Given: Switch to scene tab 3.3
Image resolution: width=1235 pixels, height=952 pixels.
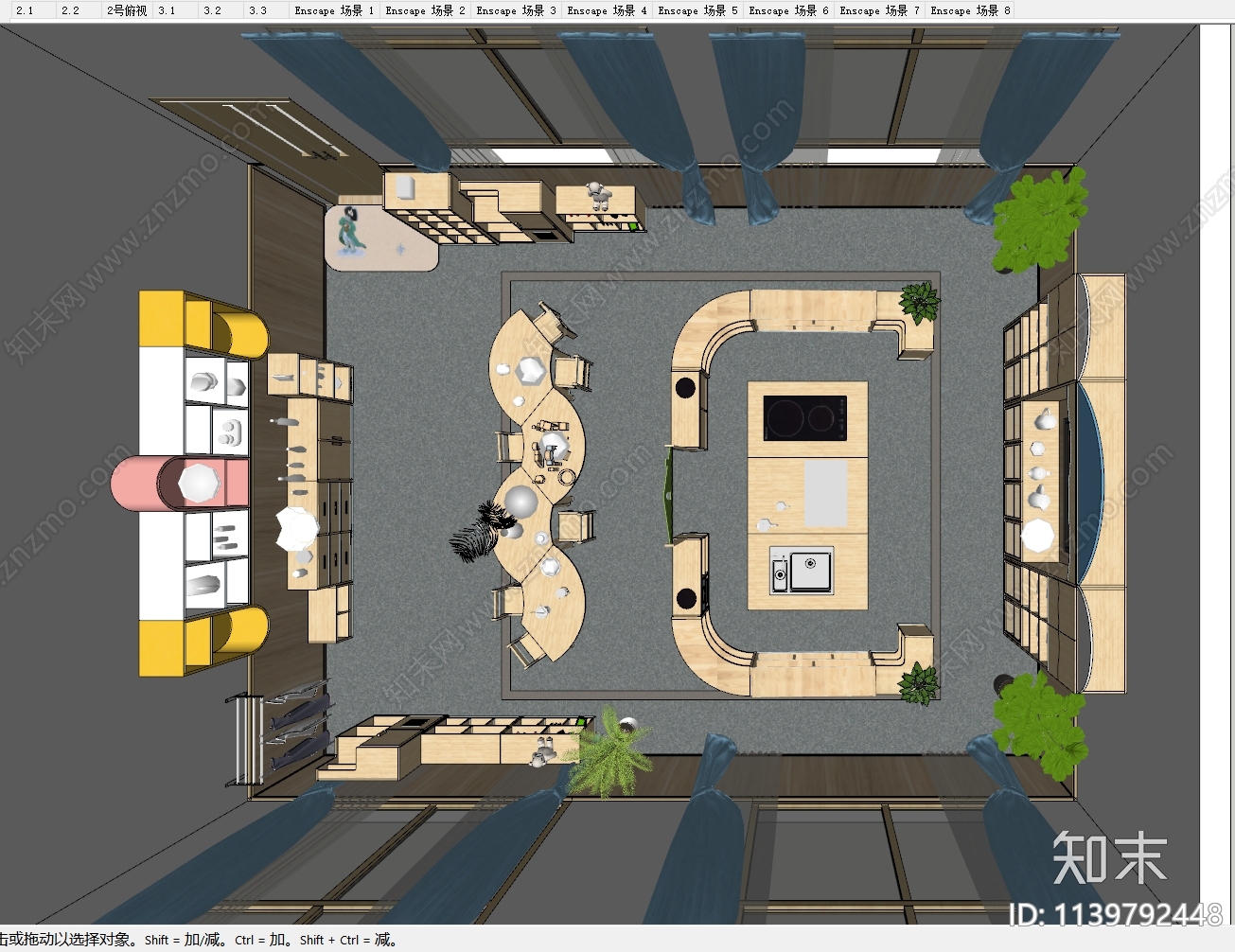Looking at the screenshot, I should click(267, 10).
